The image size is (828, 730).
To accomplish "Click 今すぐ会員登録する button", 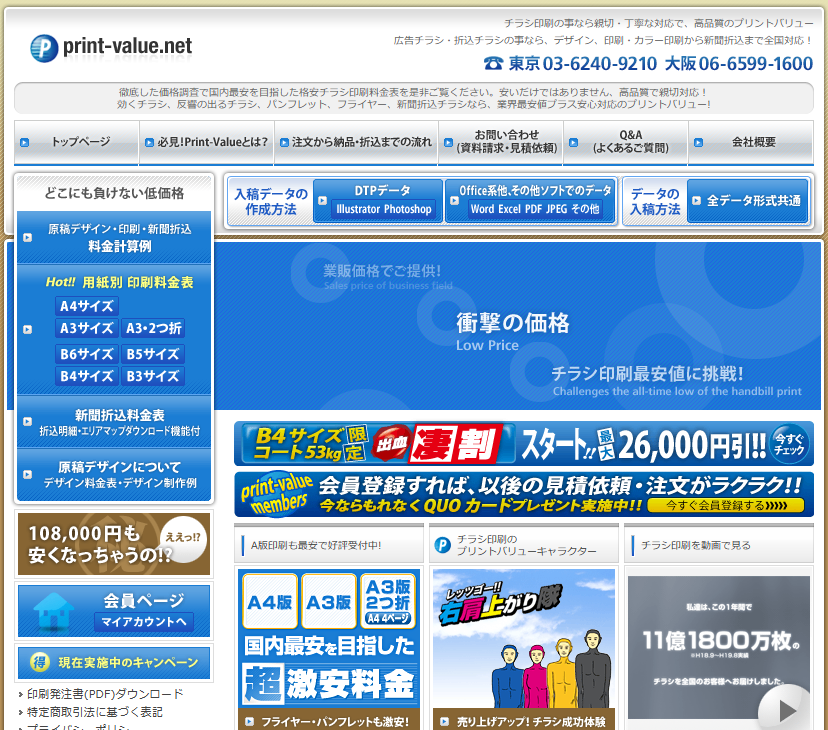I will 726,506.
